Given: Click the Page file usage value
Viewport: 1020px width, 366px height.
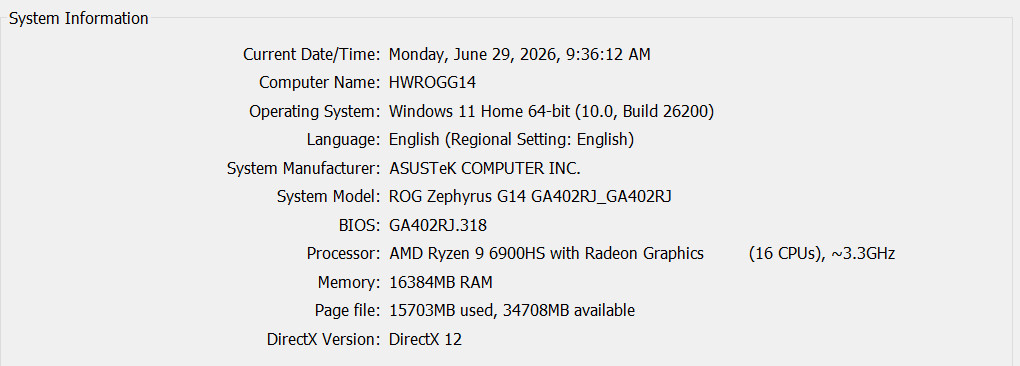Looking at the screenshot, I should click(512, 311).
